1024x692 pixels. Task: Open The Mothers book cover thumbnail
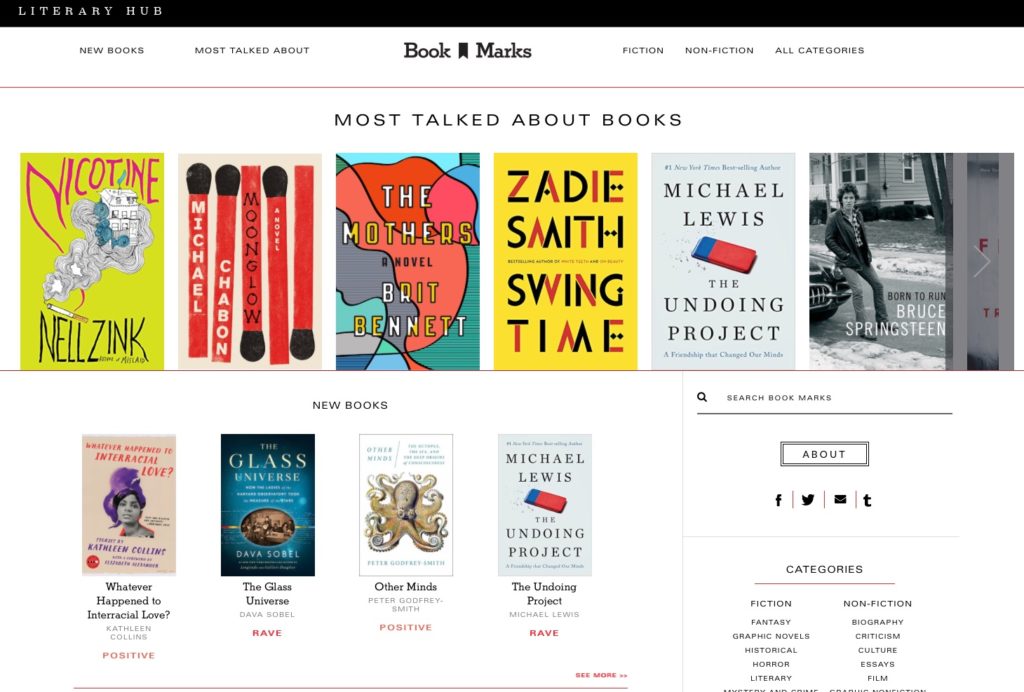[x=407, y=262]
